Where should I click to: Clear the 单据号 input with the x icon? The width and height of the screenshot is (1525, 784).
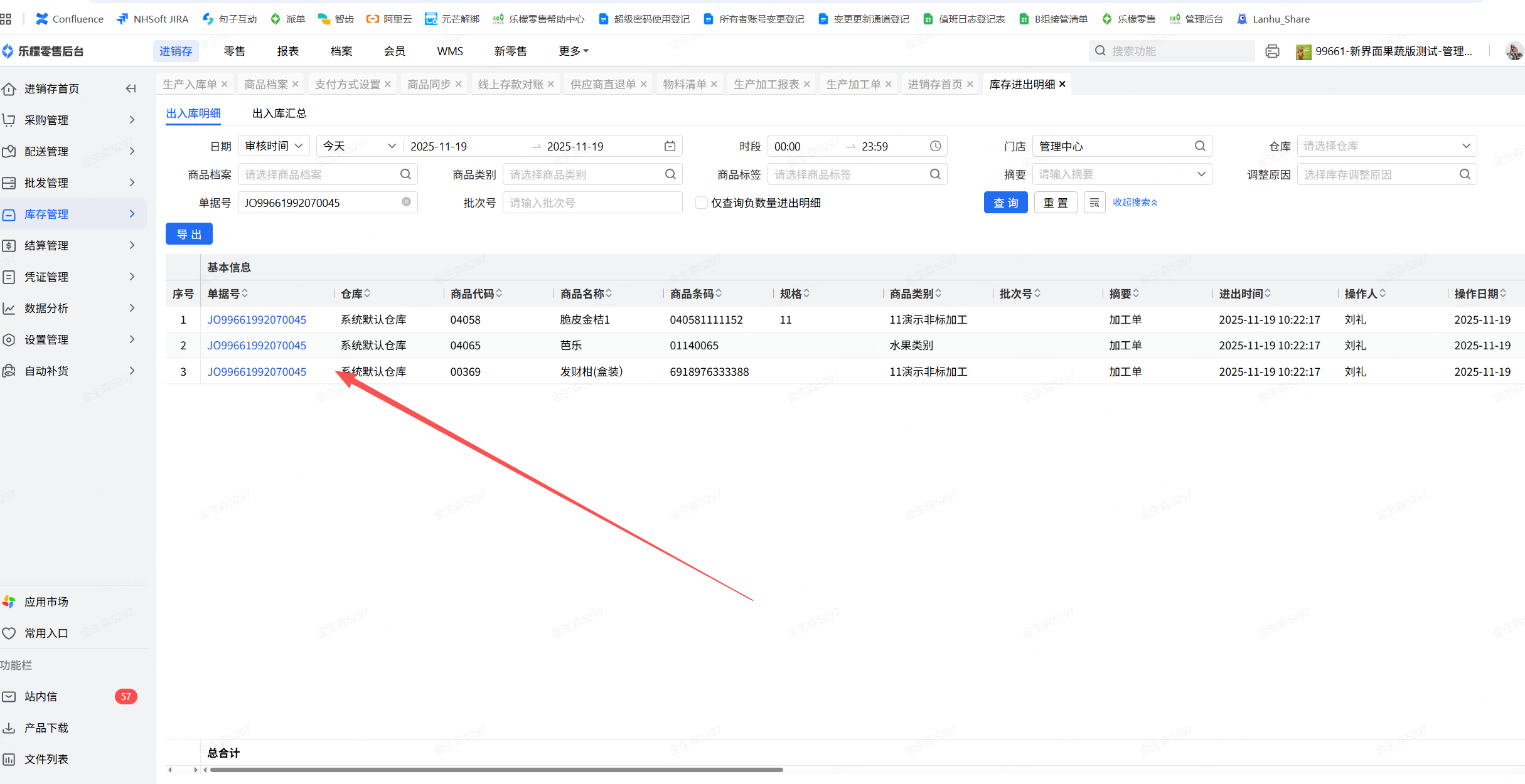406,202
